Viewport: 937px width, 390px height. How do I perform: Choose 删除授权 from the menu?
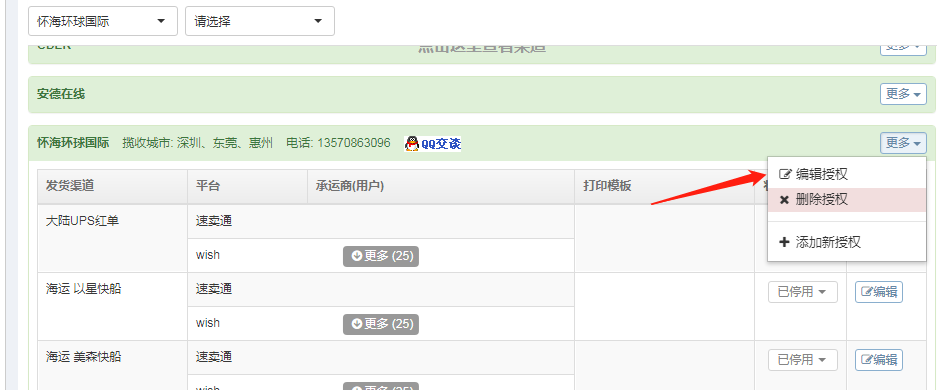[x=846, y=199]
